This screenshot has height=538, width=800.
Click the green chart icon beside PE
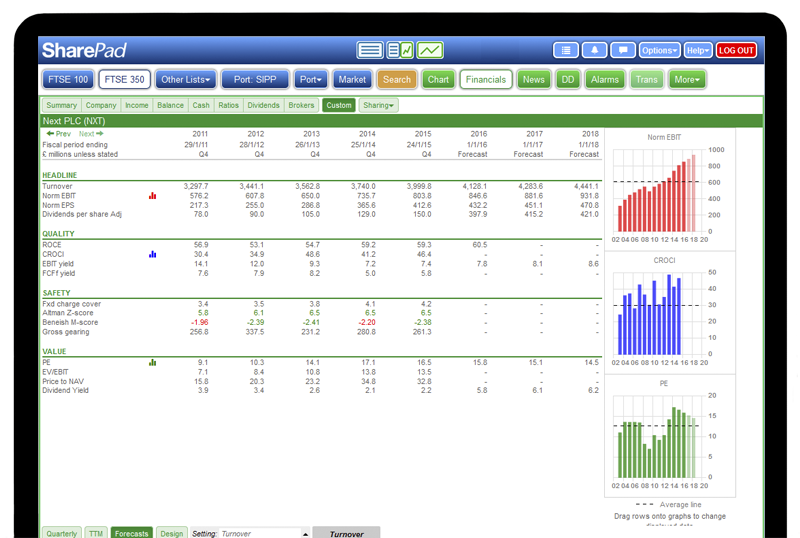click(153, 362)
